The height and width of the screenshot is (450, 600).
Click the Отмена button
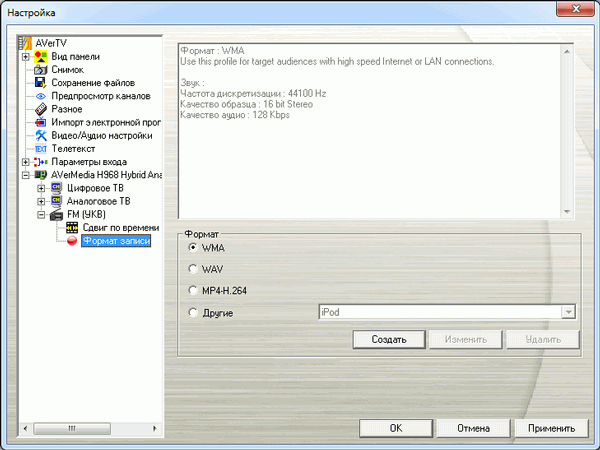[473, 428]
